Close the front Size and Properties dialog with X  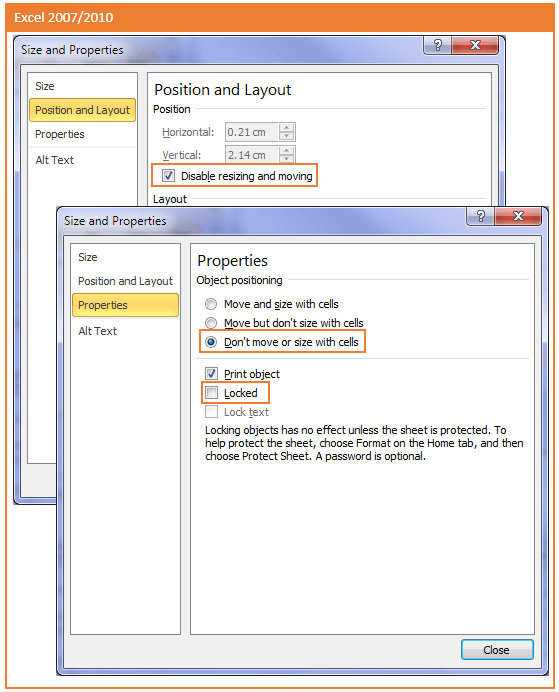518,216
